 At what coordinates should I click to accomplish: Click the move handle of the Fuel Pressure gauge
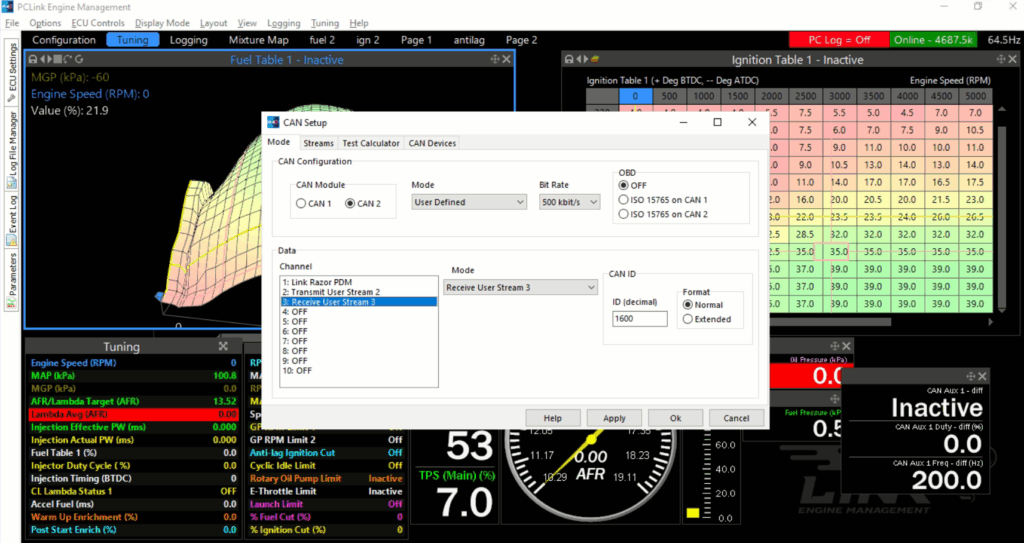pyautogui.click(x=835, y=399)
